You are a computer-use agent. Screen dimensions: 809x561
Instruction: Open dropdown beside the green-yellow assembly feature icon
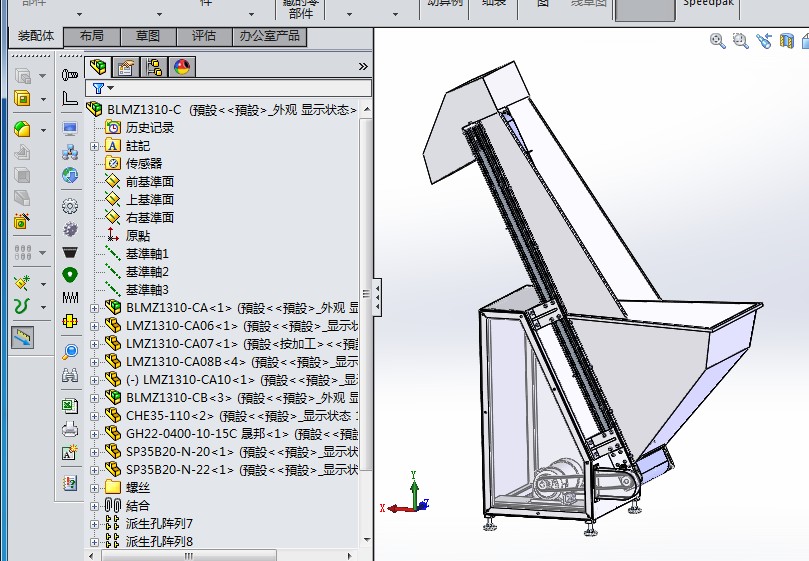(43, 130)
